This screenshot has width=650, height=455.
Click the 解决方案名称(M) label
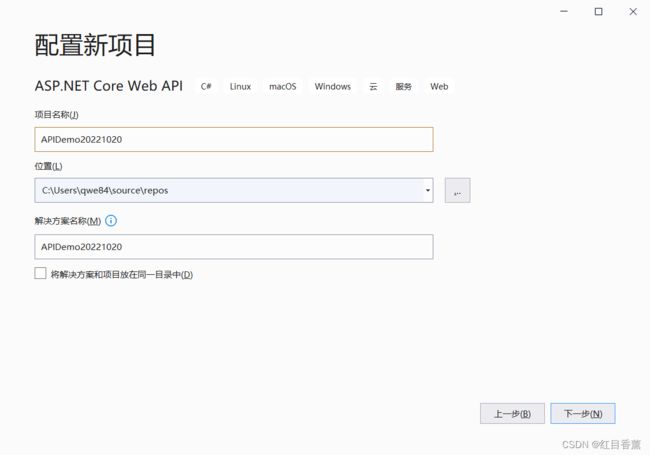click(68, 221)
